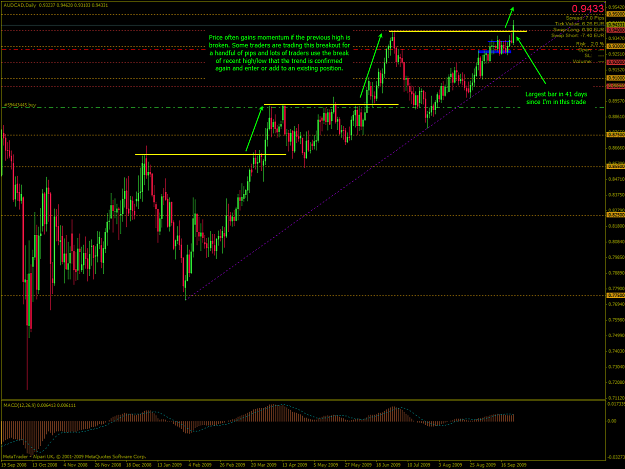Select the 'Price often gains momentum' annotation text
Image resolution: width=625 pixels, height=469 pixels.
coord(279,53)
